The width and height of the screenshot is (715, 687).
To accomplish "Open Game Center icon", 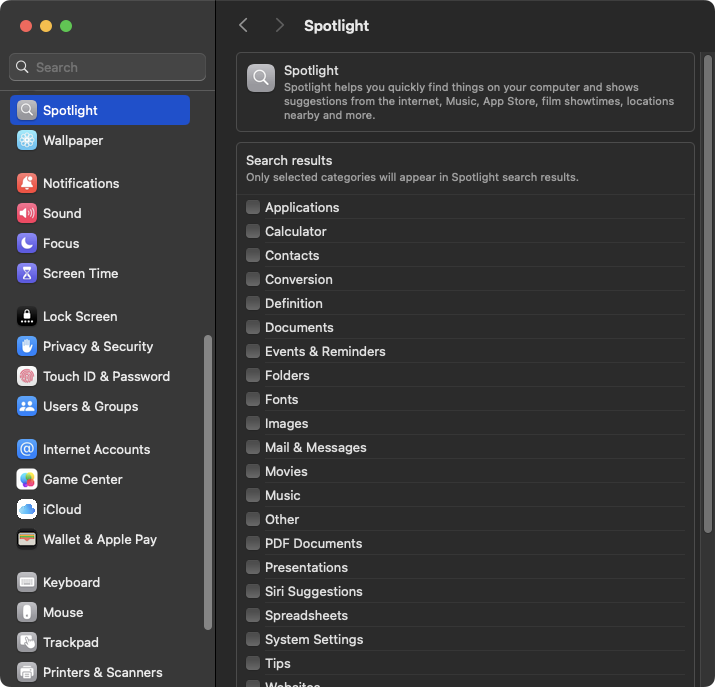I will tap(27, 479).
